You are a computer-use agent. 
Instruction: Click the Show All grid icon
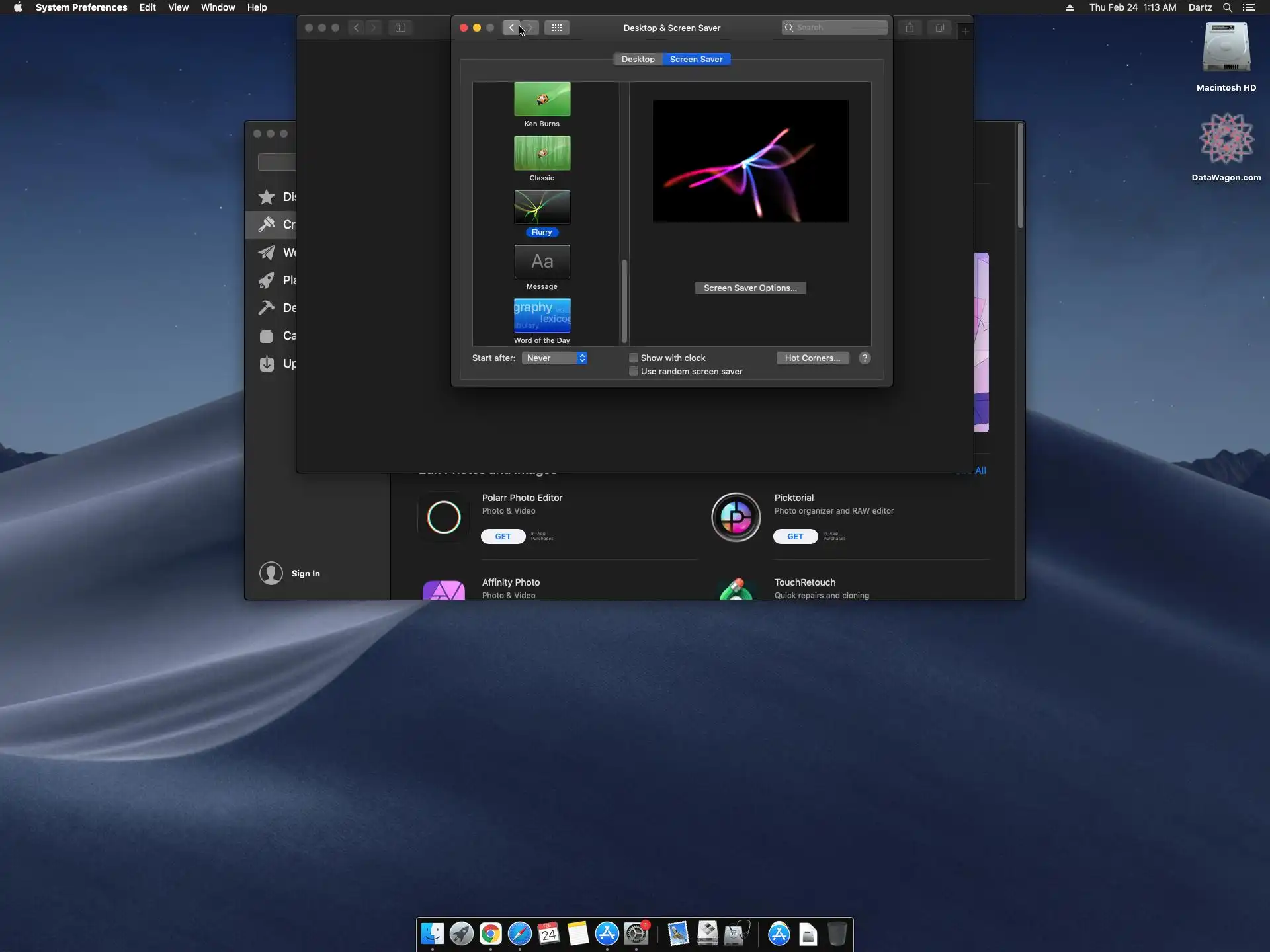coord(556,28)
